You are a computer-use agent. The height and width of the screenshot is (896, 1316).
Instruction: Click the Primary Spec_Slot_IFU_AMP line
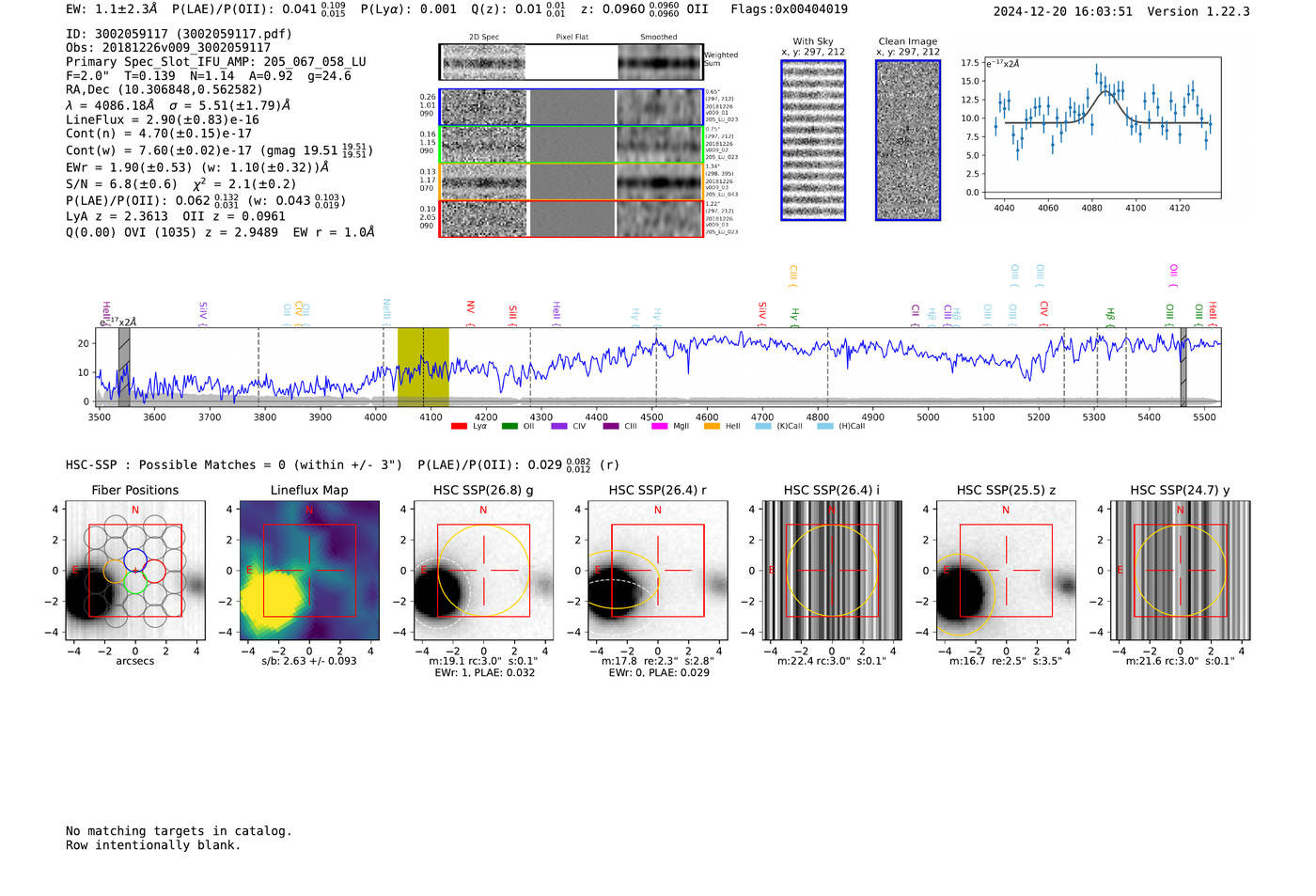216,61
